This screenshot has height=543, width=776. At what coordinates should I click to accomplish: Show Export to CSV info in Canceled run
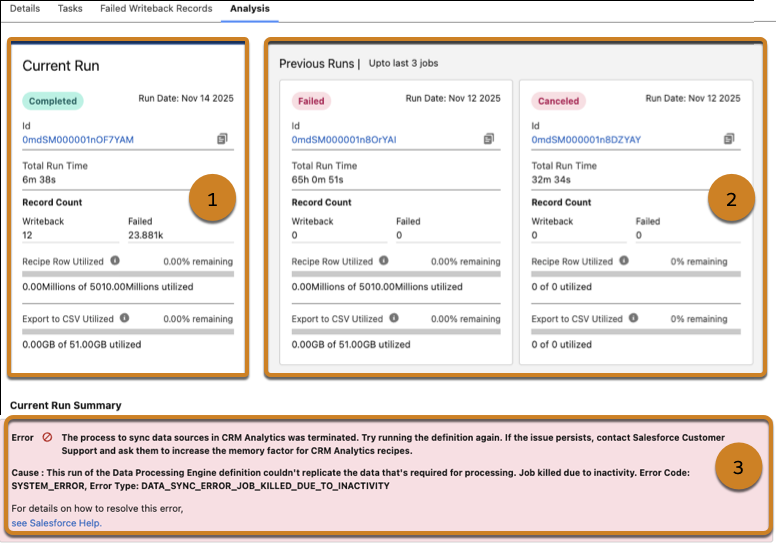[x=633, y=318]
